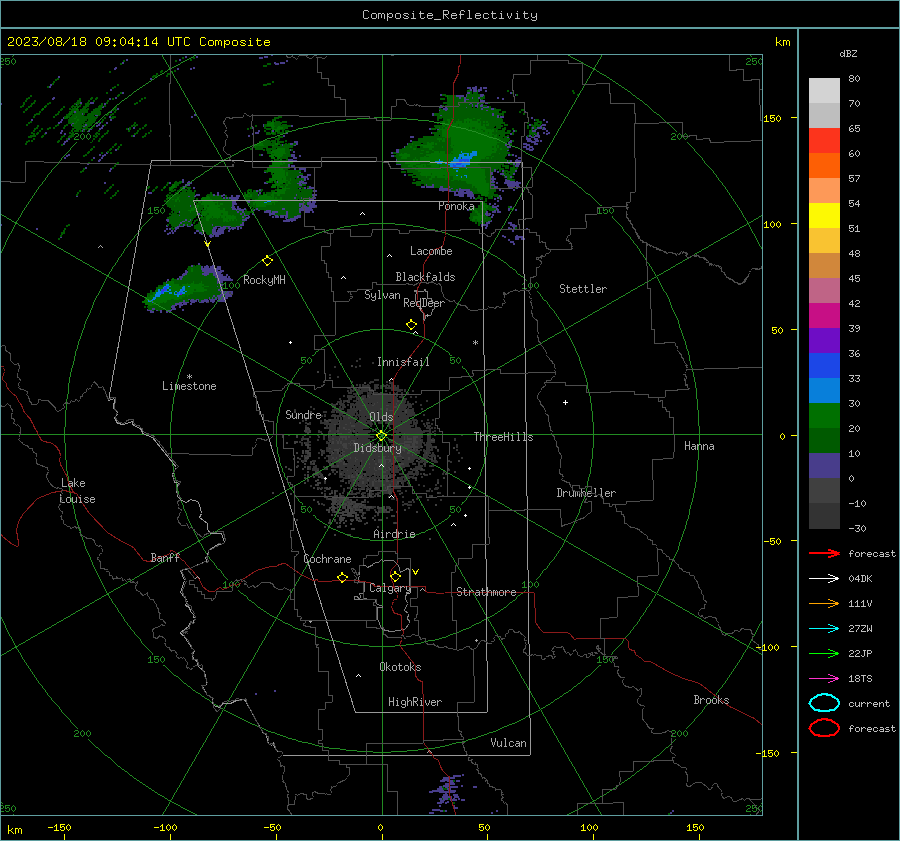This screenshot has width=900, height=841.
Task: Click the cyan current ellipse icon
Action: (x=824, y=703)
